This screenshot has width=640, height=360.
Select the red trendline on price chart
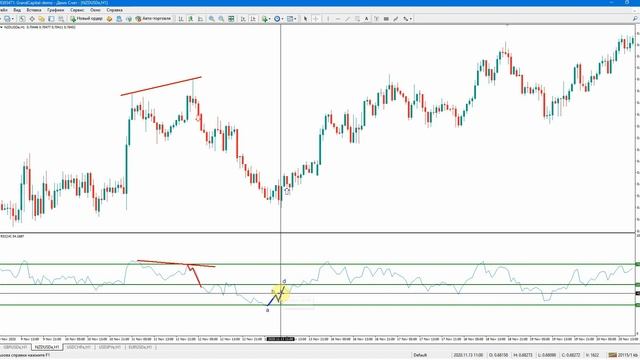pyautogui.click(x=161, y=86)
